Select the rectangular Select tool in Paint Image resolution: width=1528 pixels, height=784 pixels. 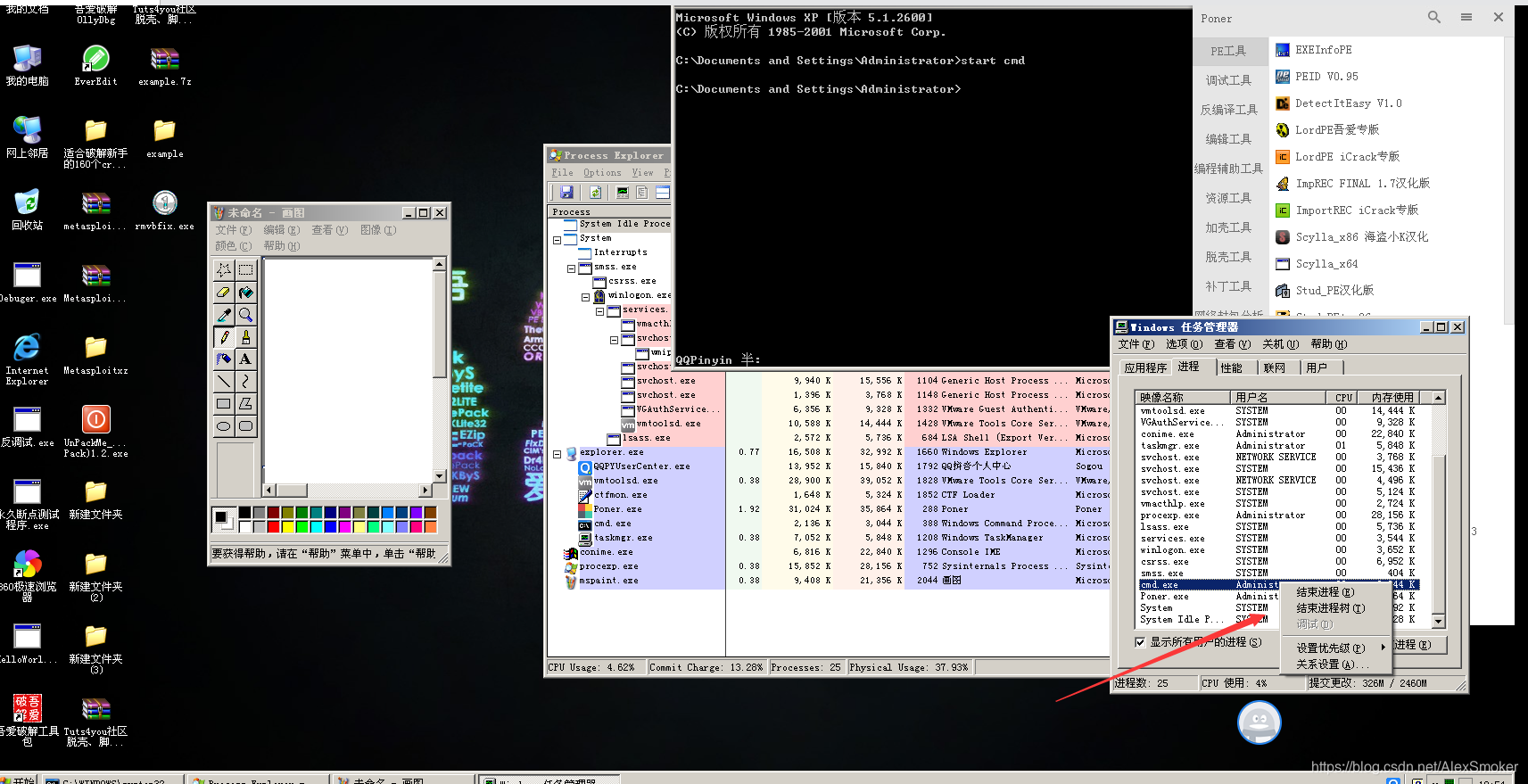[245, 269]
